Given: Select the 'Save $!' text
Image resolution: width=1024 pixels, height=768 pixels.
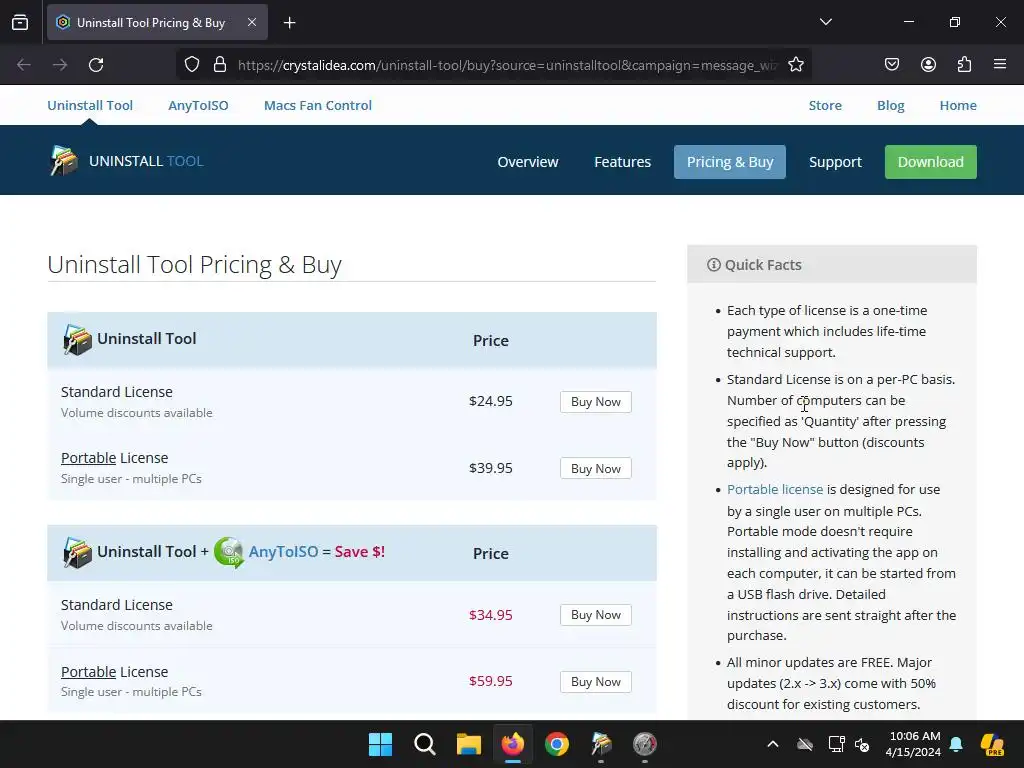Looking at the screenshot, I should point(360,552).
